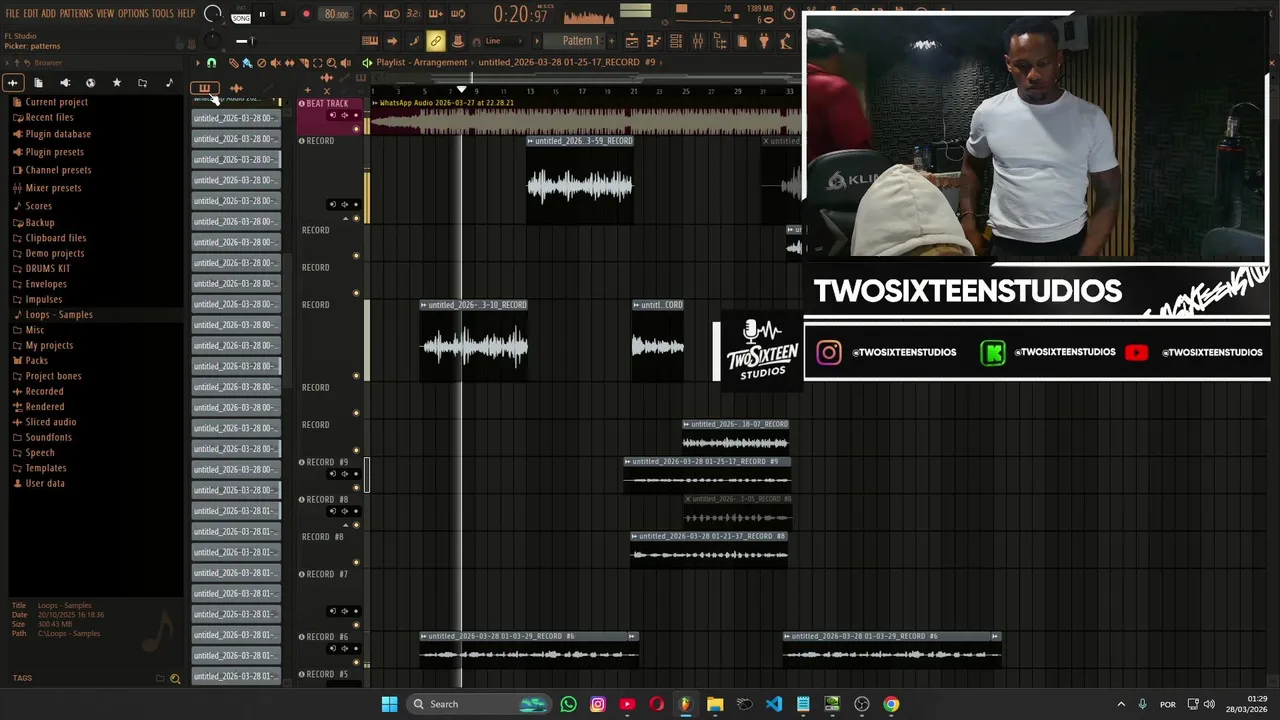Select the stamp tool icon in toolbar

point(458,41)
